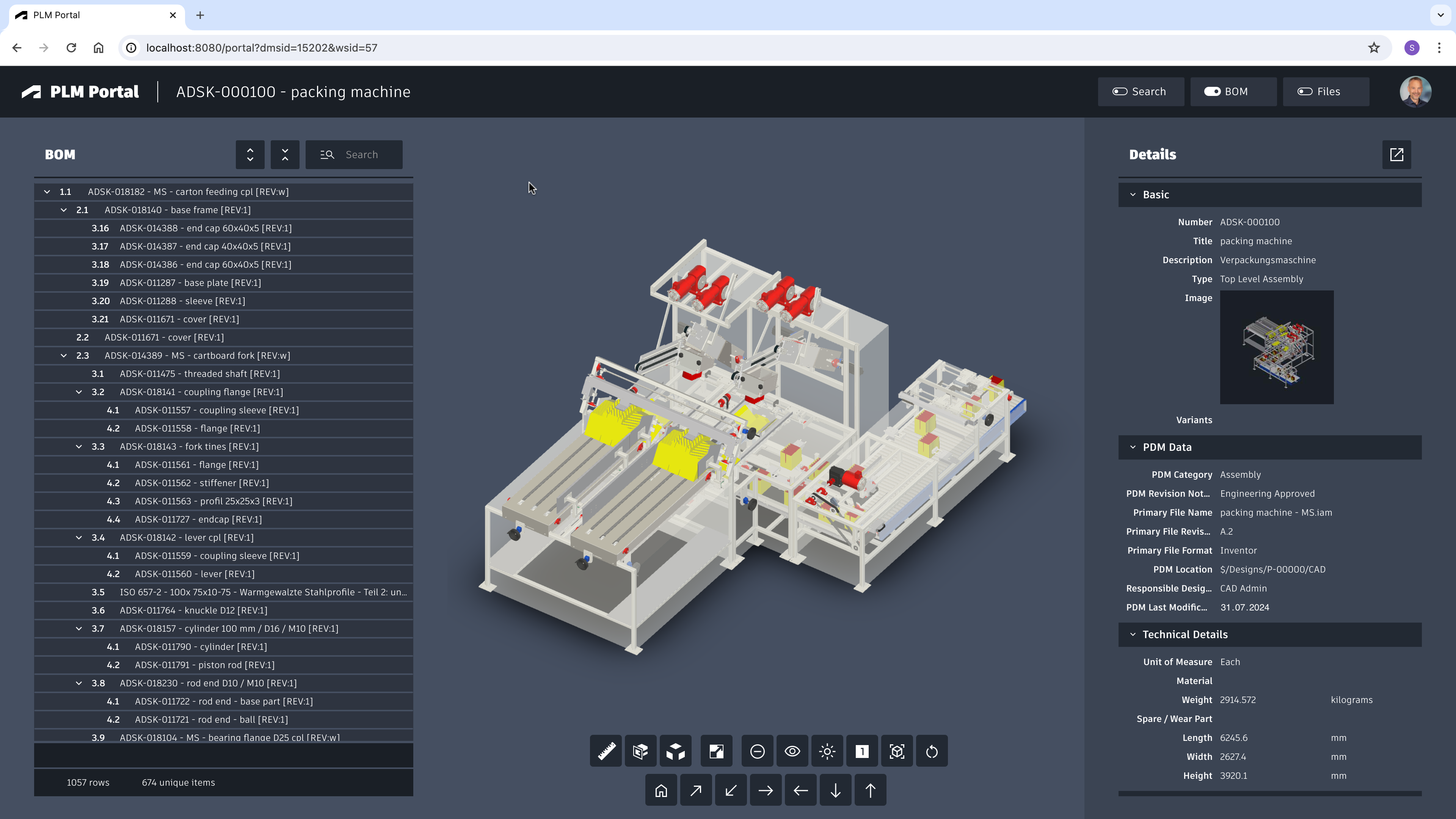The width and height of the screenshot is (1456, 819).
Task: Toggle the Search panel switch
Action: tap(1140, 91)
